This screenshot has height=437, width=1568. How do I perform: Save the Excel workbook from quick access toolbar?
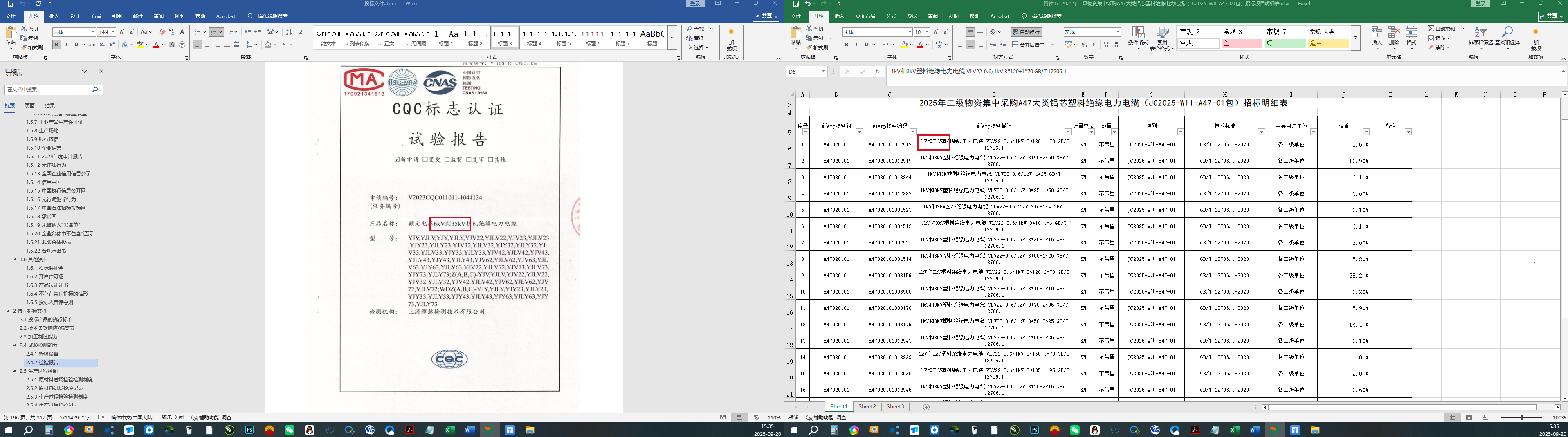[x=795, y=4]
